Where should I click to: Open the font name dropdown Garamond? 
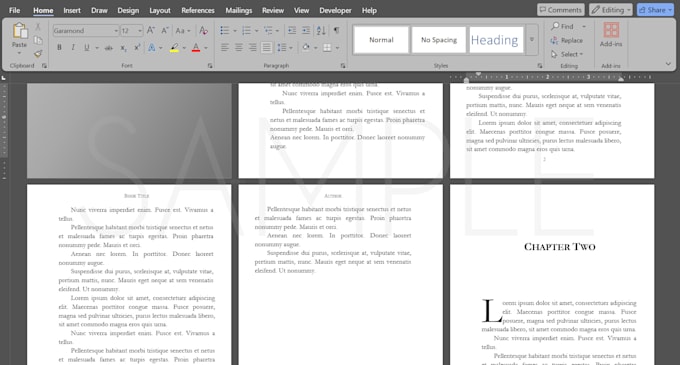click(x=116, y=31)
